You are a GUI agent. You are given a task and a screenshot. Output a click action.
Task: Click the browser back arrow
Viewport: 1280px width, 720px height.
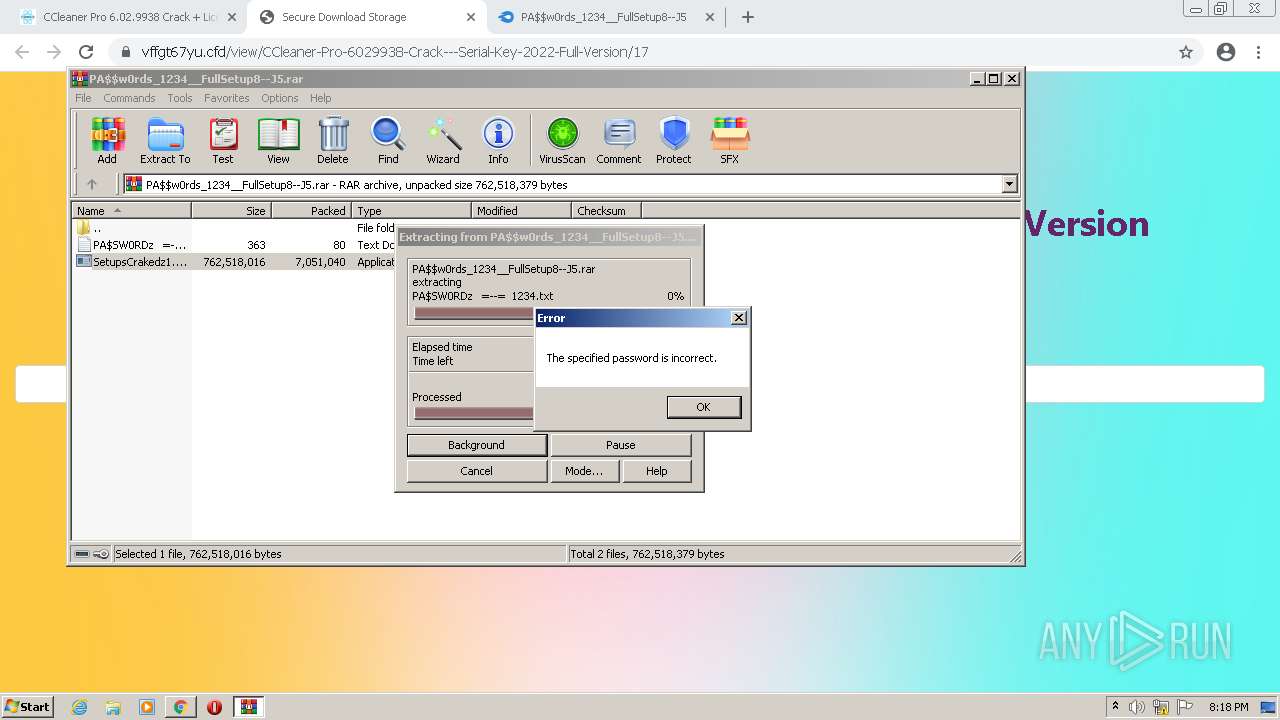pos(22,52)
